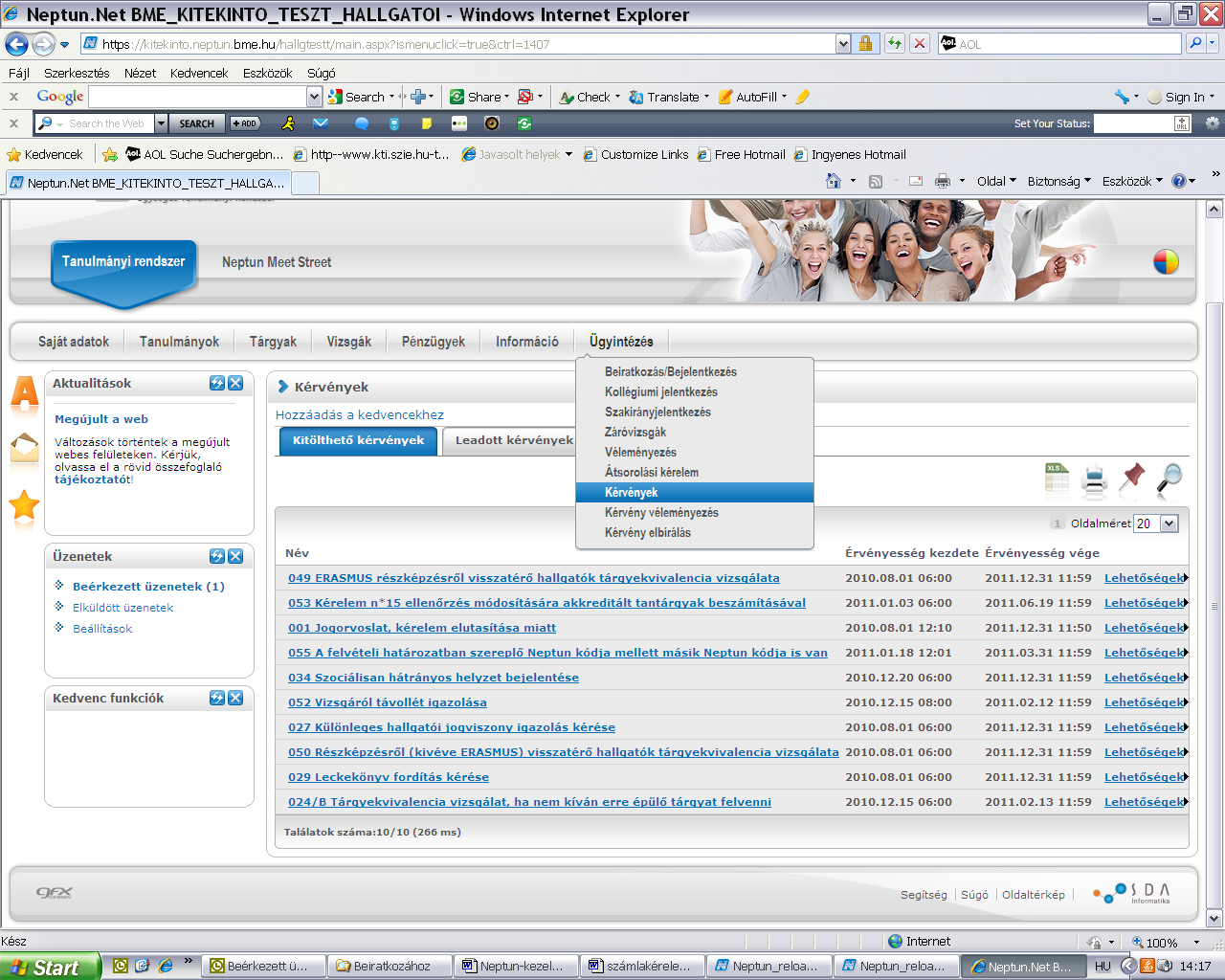The width and height of the screenshot is (1225, 980).
Task: Click the Google toolbar yellow highlighter icon
Action: point(803,97)
